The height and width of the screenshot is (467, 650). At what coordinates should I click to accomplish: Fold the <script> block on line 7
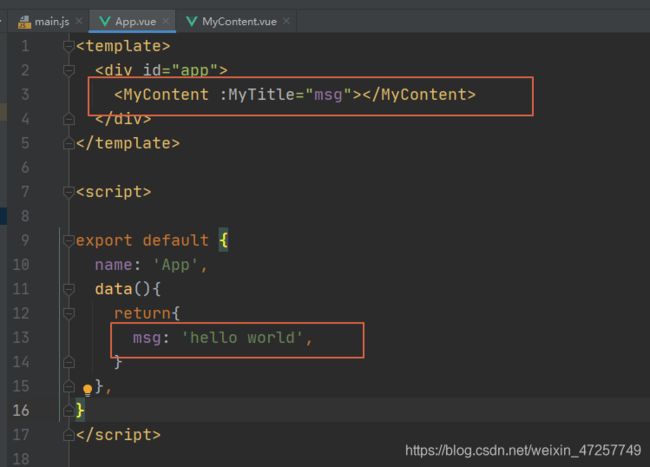(x=68, y=191)
